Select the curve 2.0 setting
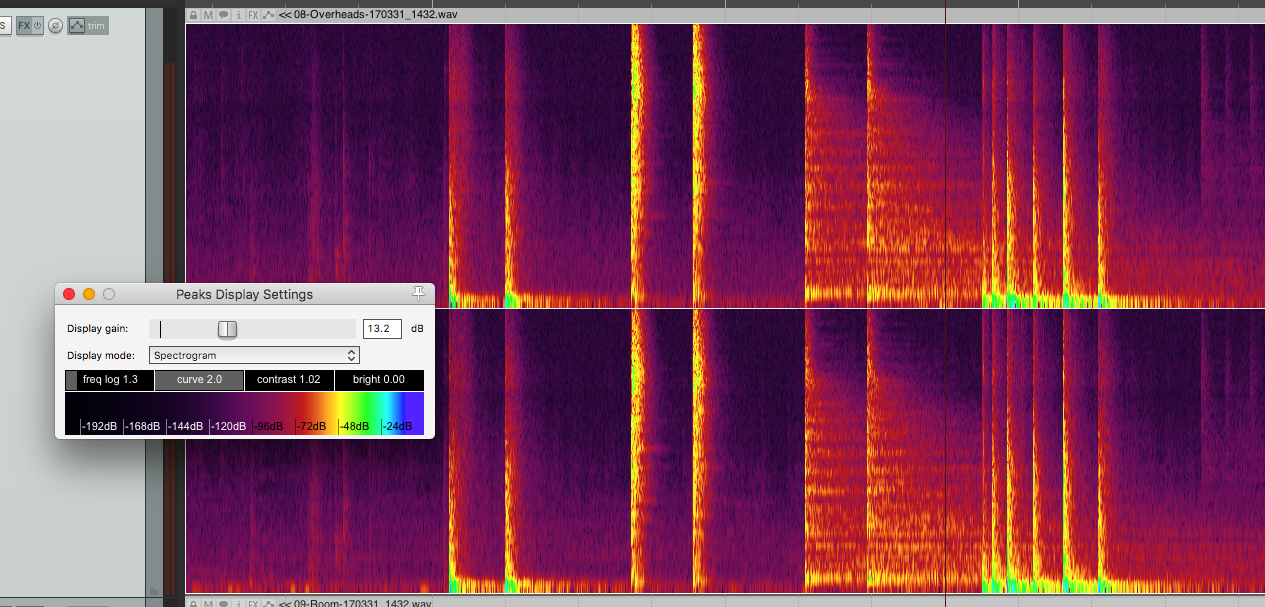1265x607 pixels. [x=198, y=380]
